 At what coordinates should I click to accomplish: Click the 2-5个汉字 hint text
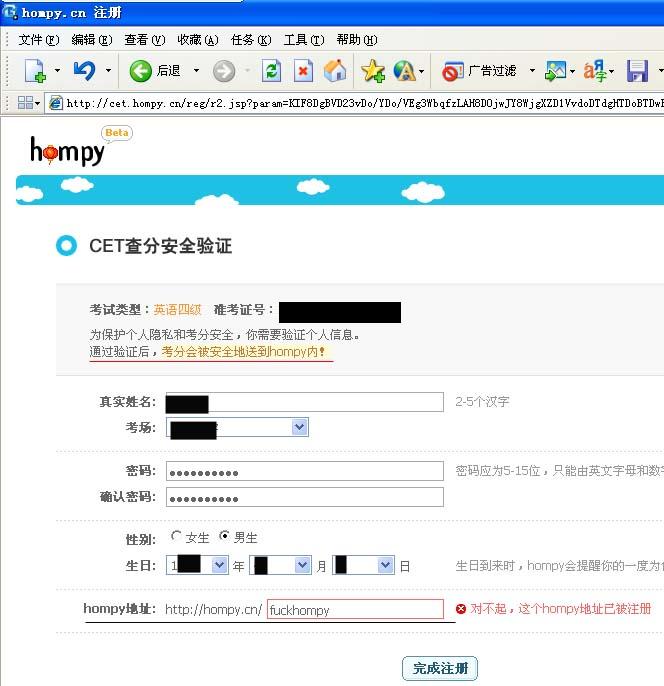pos(482,402)
